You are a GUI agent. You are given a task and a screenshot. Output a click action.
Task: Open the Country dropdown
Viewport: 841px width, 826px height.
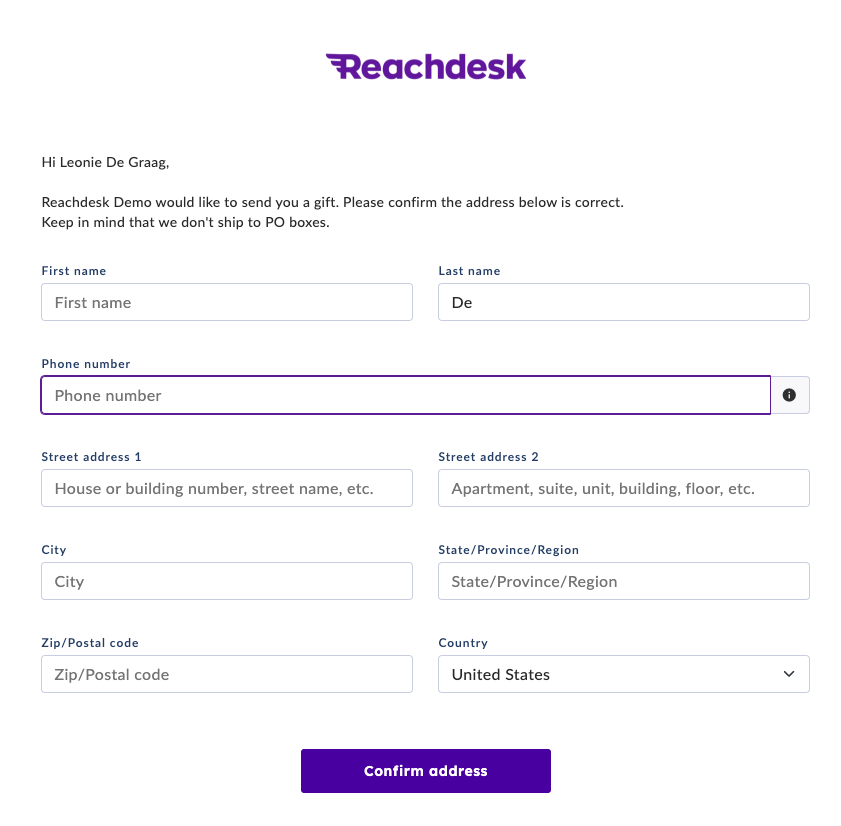624,674
